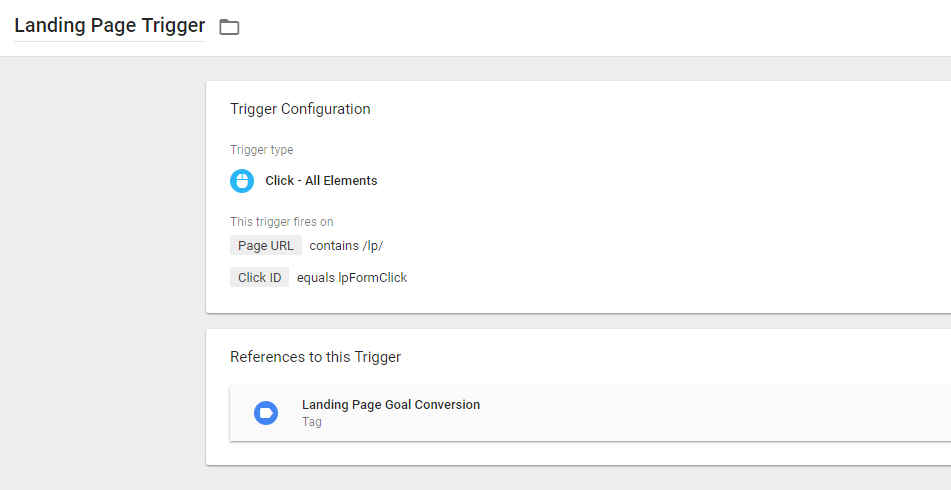Click the gray background left of the cards
This screenshot has width=951, height=490.
point(102,273)
